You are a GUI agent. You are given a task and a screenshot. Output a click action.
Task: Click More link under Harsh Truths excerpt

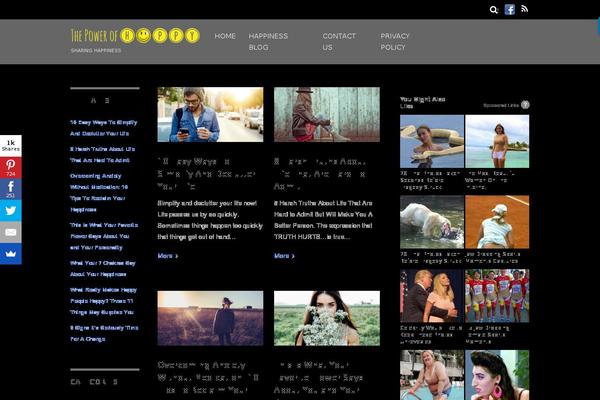[284, 256]
